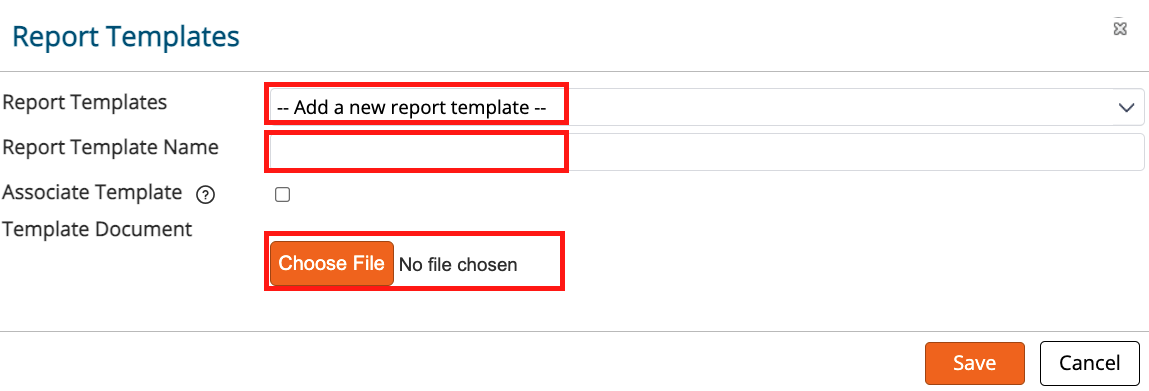Select '-- Add a new report template --' text
1149x391 pixels.
[412, 108]
